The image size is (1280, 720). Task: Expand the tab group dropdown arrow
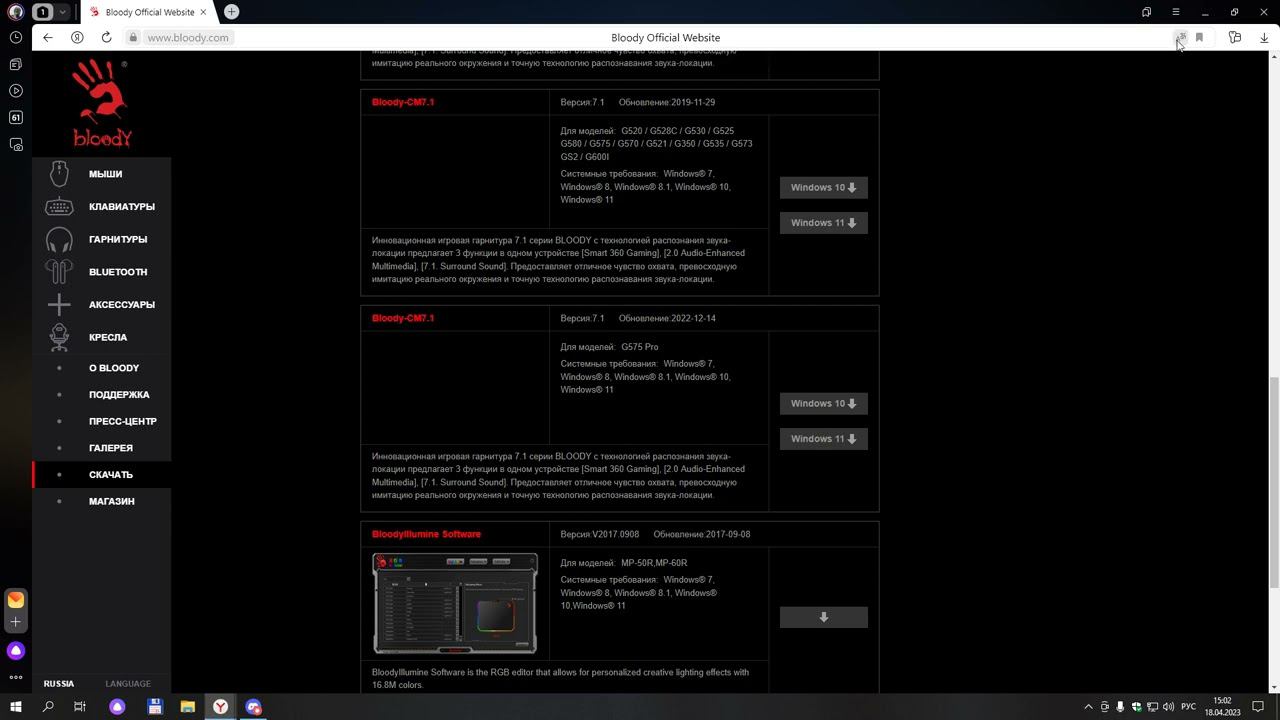62,12
